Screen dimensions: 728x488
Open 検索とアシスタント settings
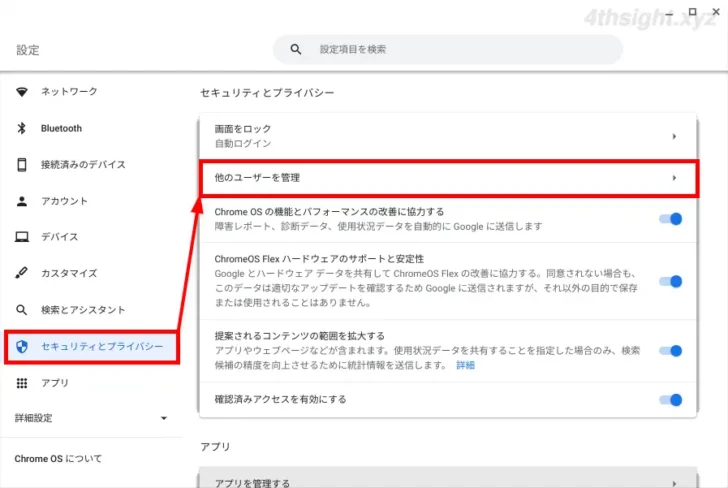[83, 310]
